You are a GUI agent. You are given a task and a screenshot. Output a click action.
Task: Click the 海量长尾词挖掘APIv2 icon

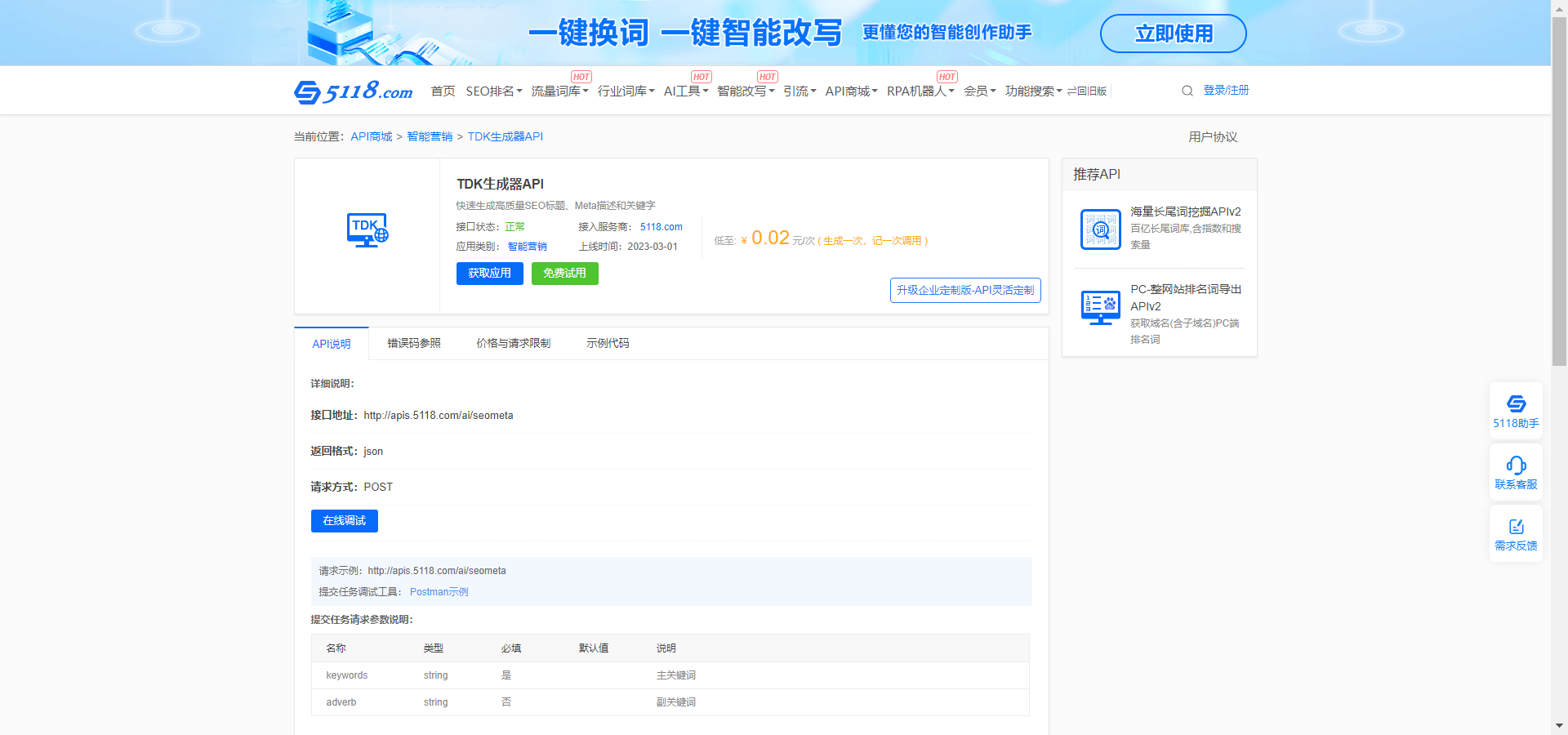coord(1100,229)
